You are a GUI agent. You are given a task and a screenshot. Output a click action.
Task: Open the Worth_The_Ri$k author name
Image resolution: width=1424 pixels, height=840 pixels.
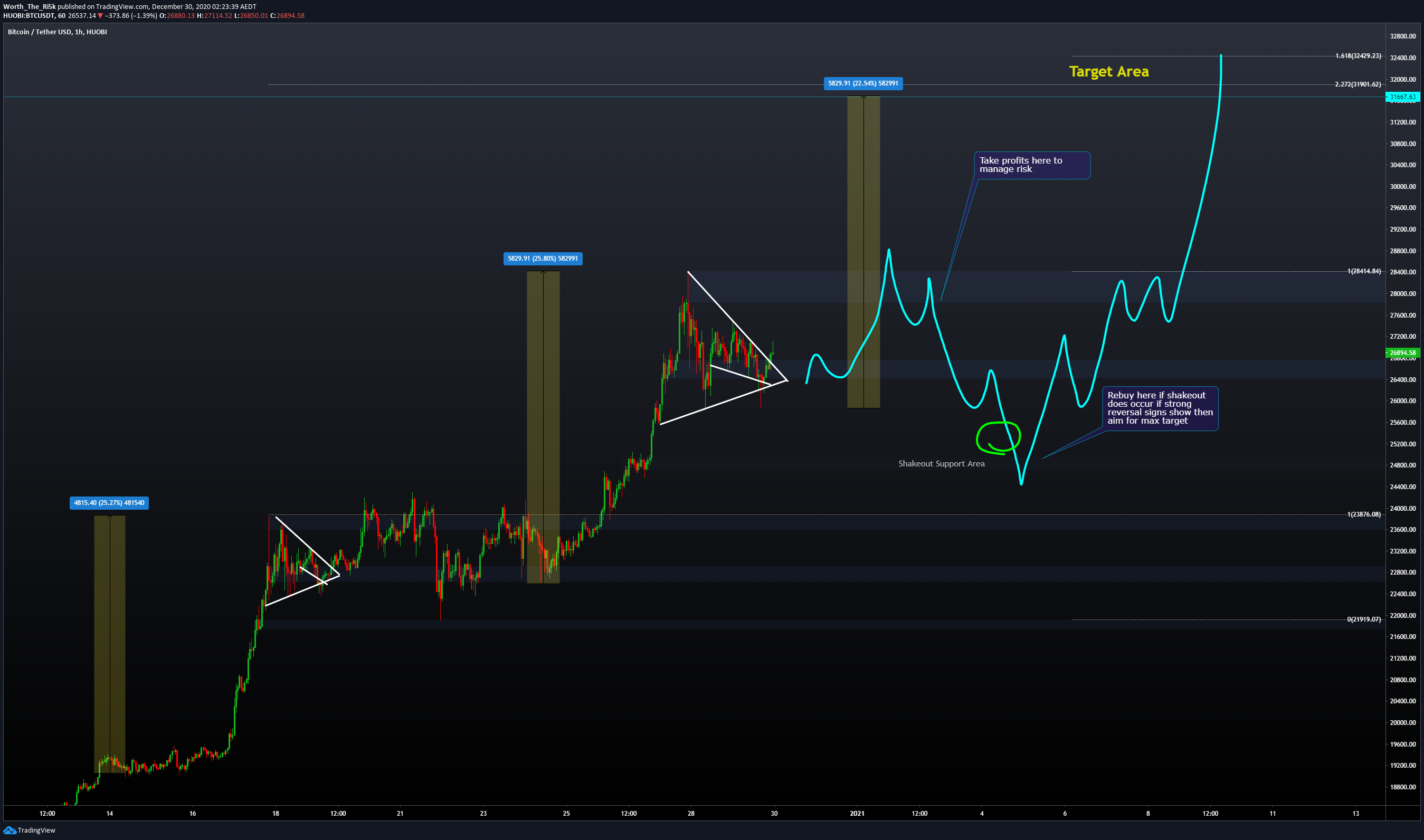pyautogui.click(x=30, y=7)
